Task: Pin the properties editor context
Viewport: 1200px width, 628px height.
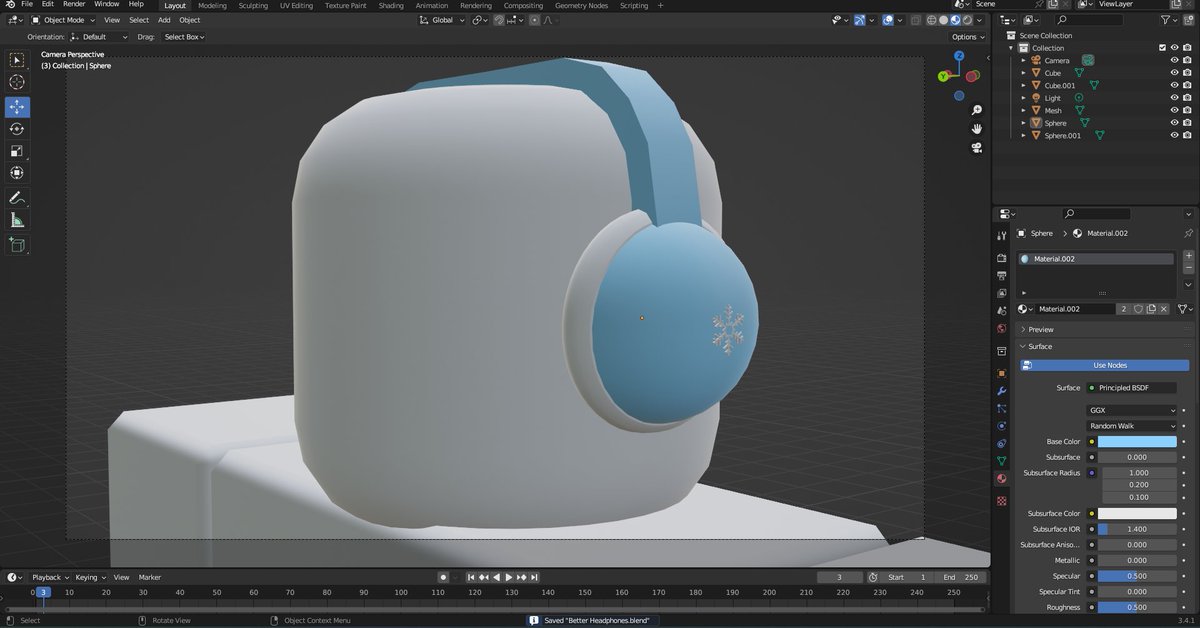Action: (1188, 233)
